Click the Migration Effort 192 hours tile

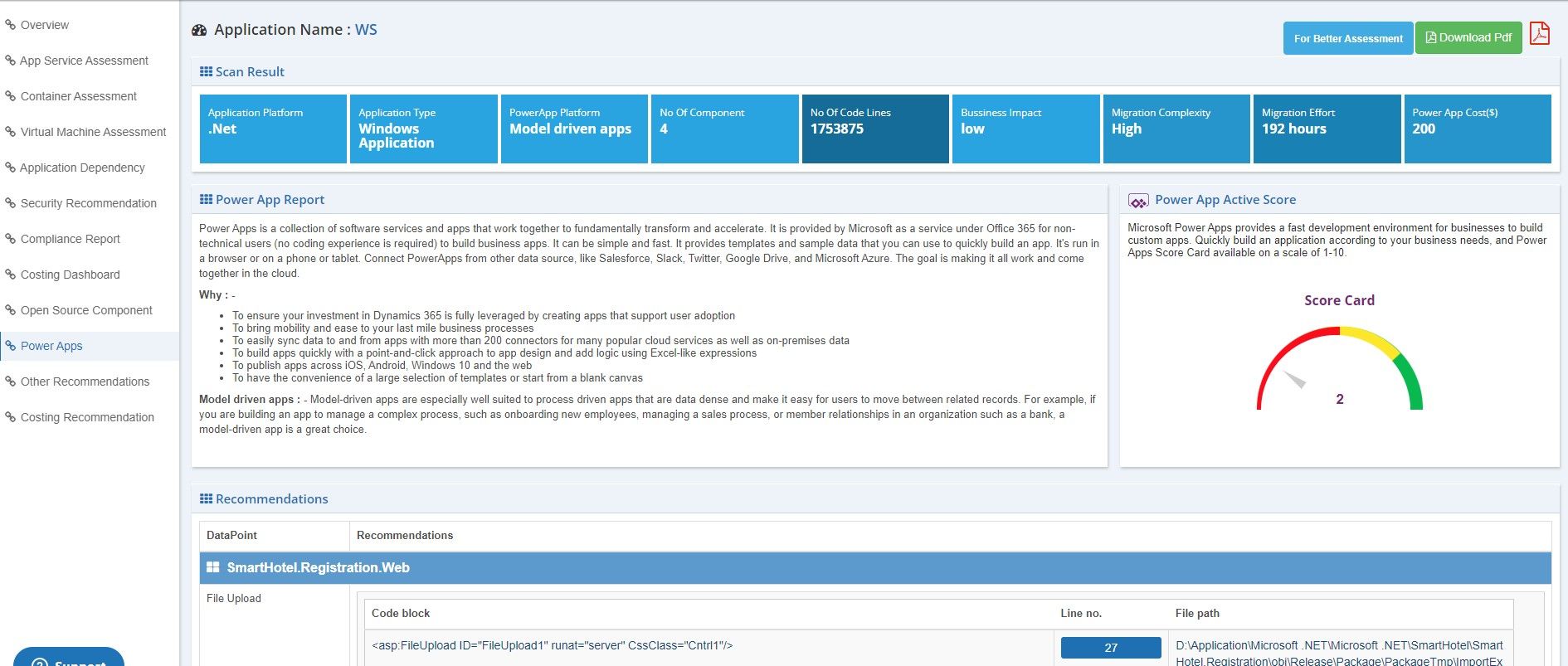tap(1327, 129)
